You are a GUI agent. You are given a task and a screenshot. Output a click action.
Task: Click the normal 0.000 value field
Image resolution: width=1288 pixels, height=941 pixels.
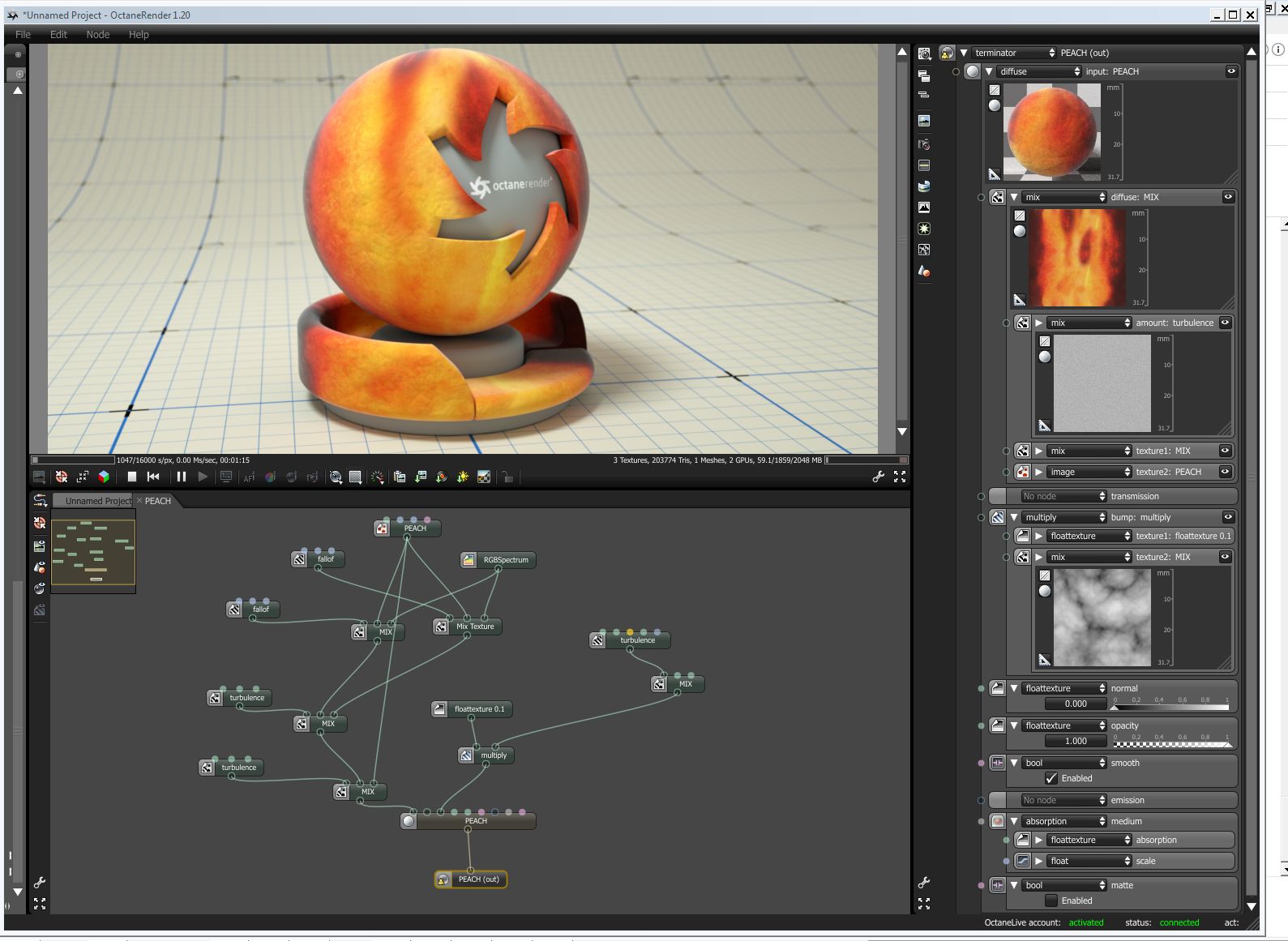point(1076,704)
